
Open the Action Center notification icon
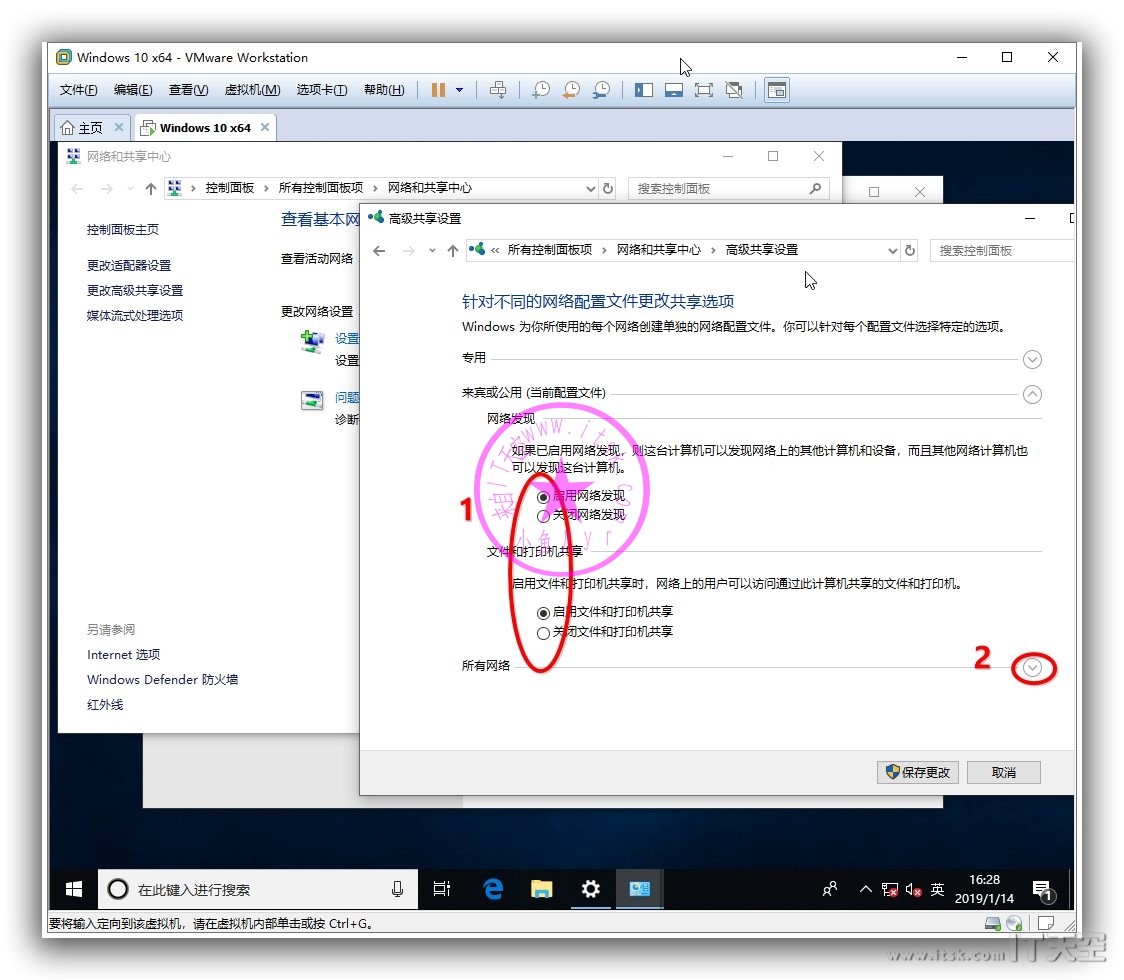tap(1043, 890)
